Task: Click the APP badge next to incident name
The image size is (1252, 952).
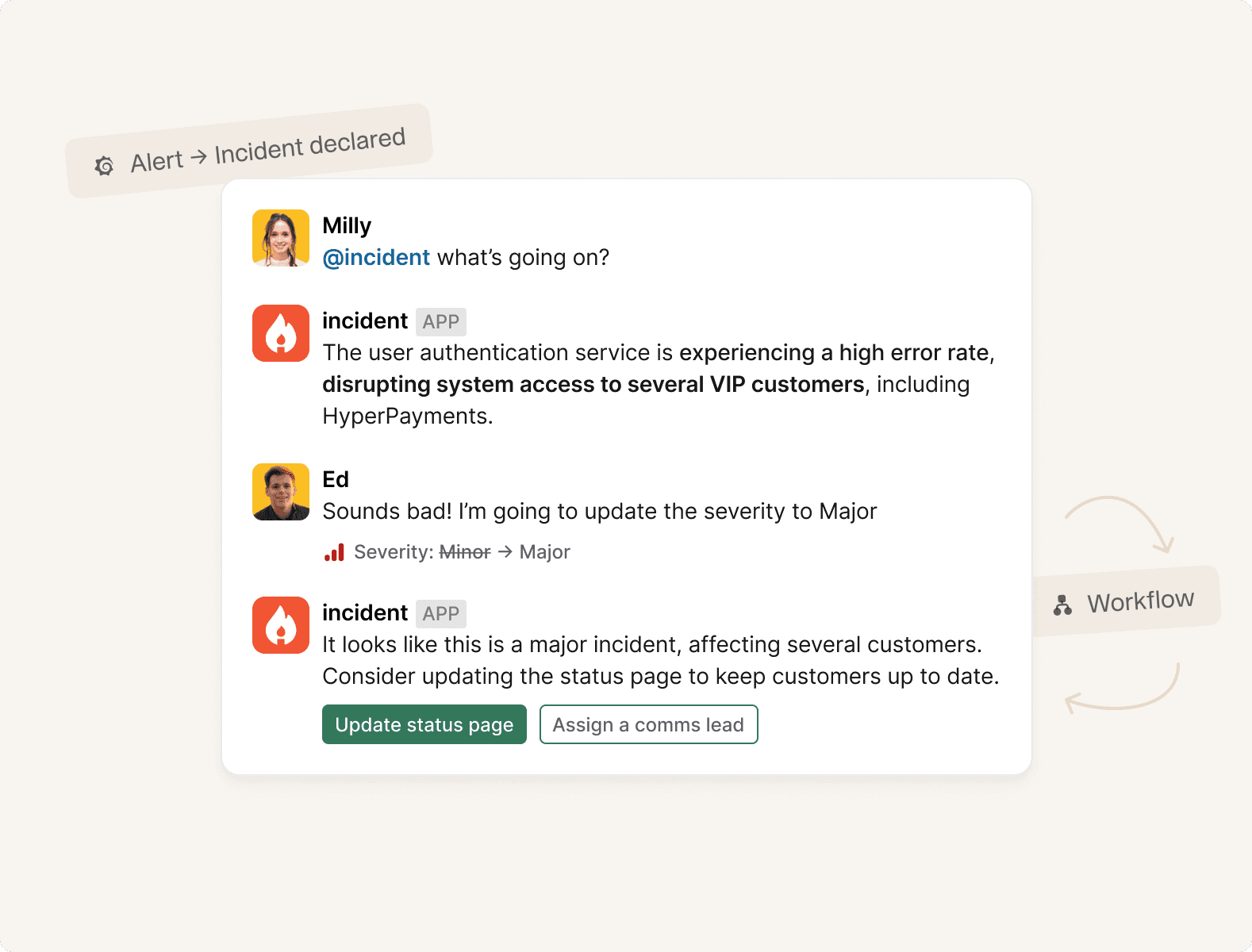Action: coord(441,321)
